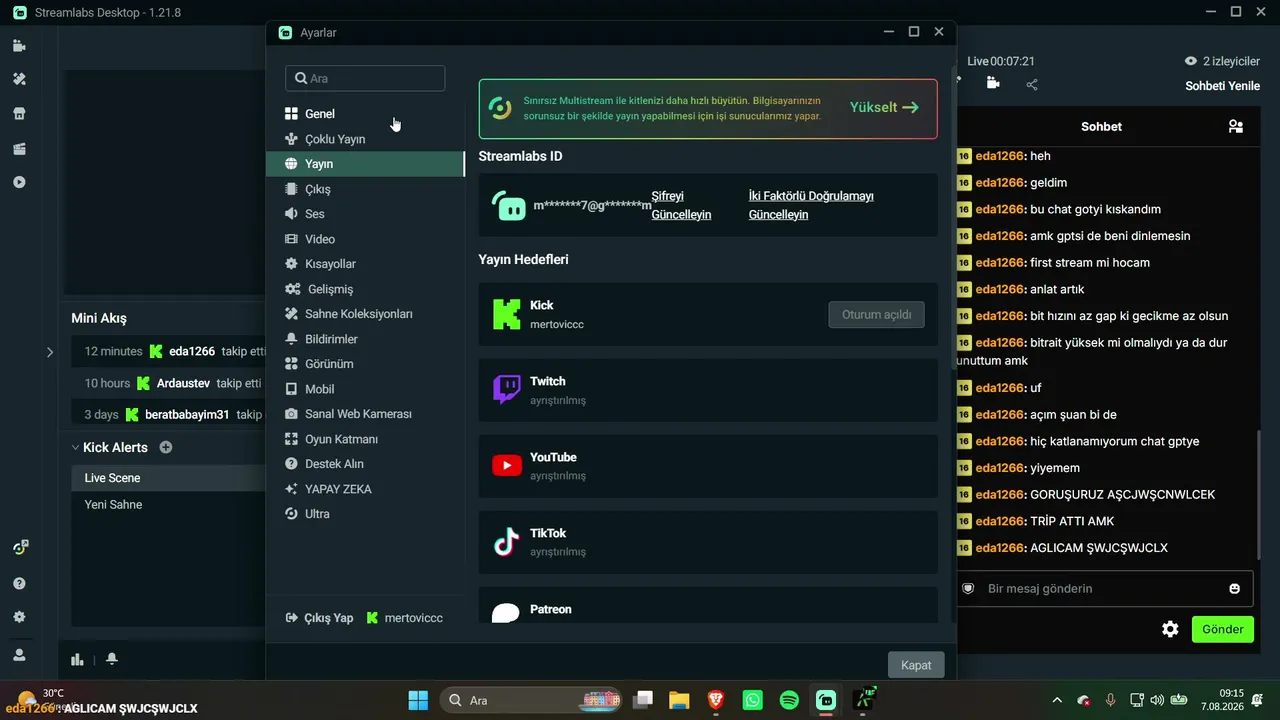The image size is (1280, 720).
Task: Click the help question mark icon in the sidebar
Action: point(19,583)
